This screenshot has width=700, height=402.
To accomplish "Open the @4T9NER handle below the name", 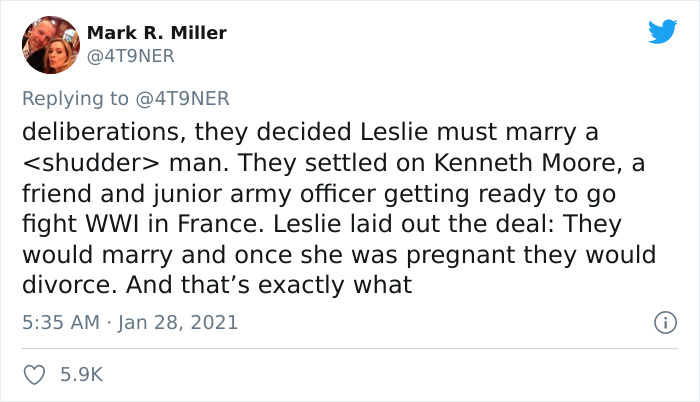I will (x=131, y=56).
